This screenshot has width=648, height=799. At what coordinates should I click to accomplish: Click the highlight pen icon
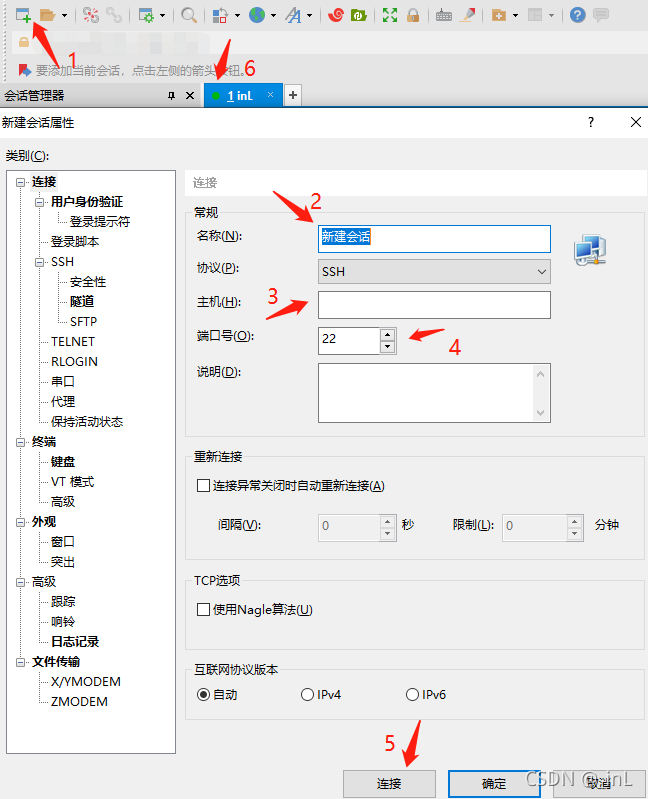(x=467, y=15)
